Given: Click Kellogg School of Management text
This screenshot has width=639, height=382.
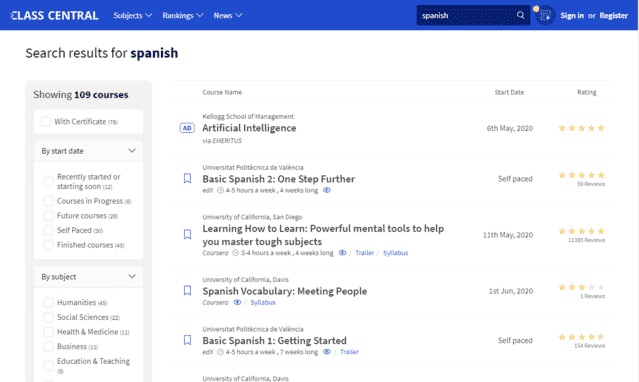Looking at the screenshot, I should [248, 116].
